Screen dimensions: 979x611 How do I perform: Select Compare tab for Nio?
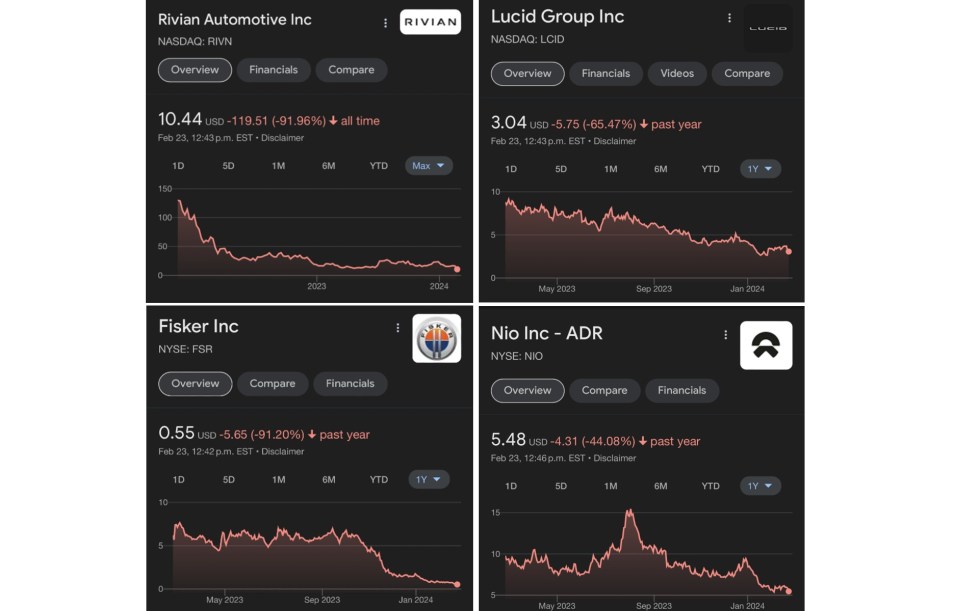[x=604, y=390]
